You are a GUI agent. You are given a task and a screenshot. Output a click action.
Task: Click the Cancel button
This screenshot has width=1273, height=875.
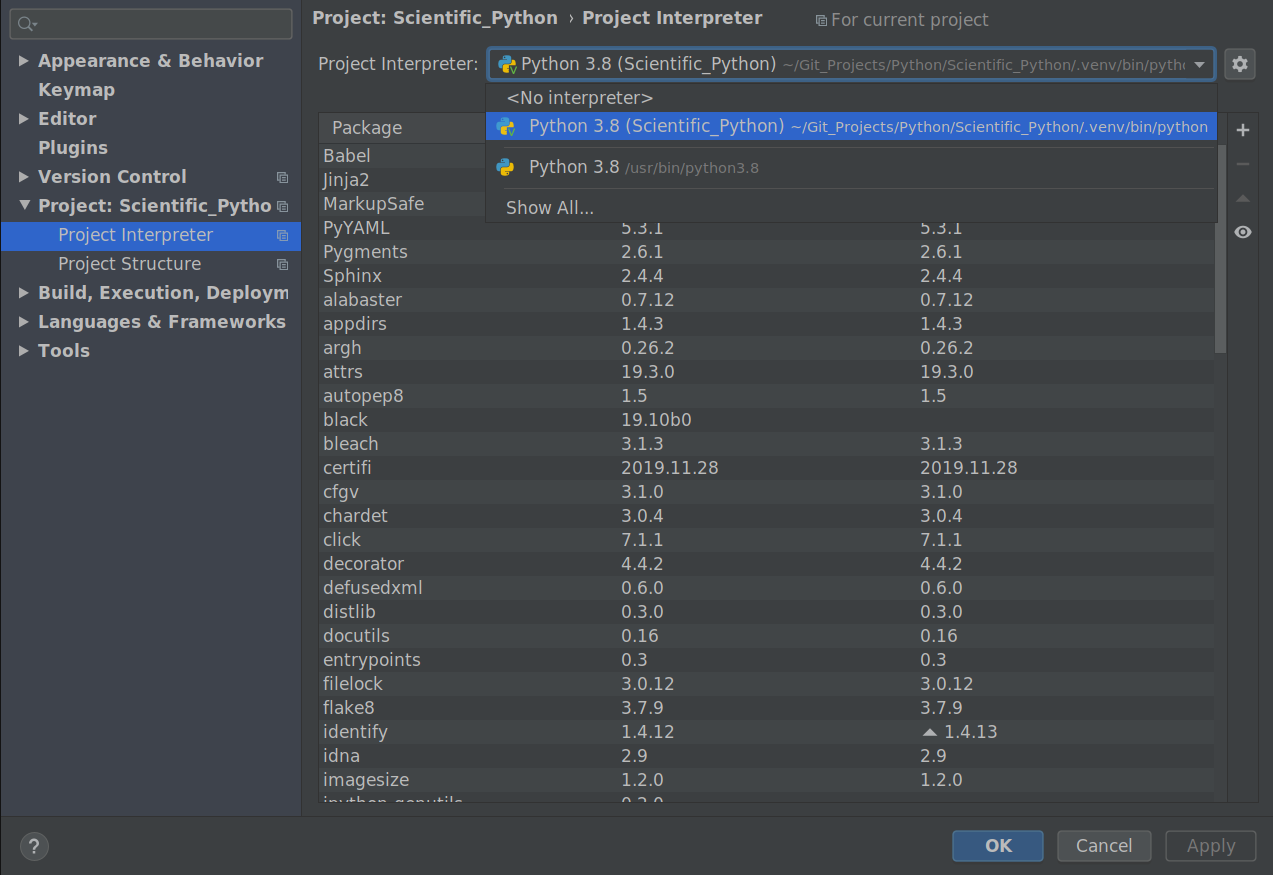pyautogui.click(x=1104, y=846)
